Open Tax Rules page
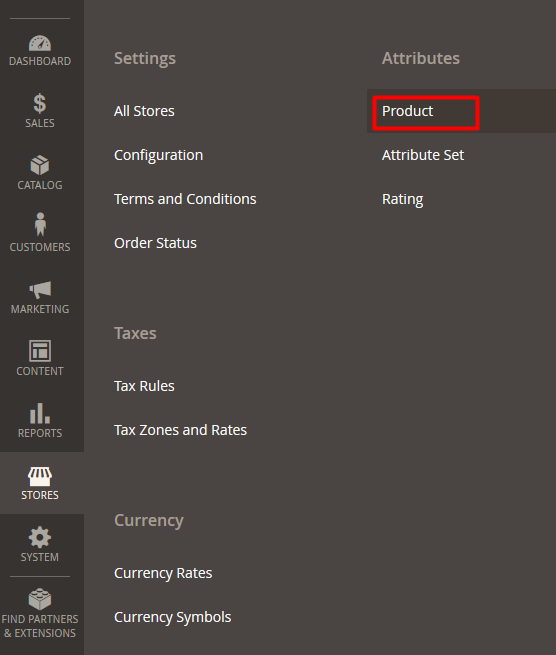This screenshot has height=655, width=556. [x=144, y=386]
